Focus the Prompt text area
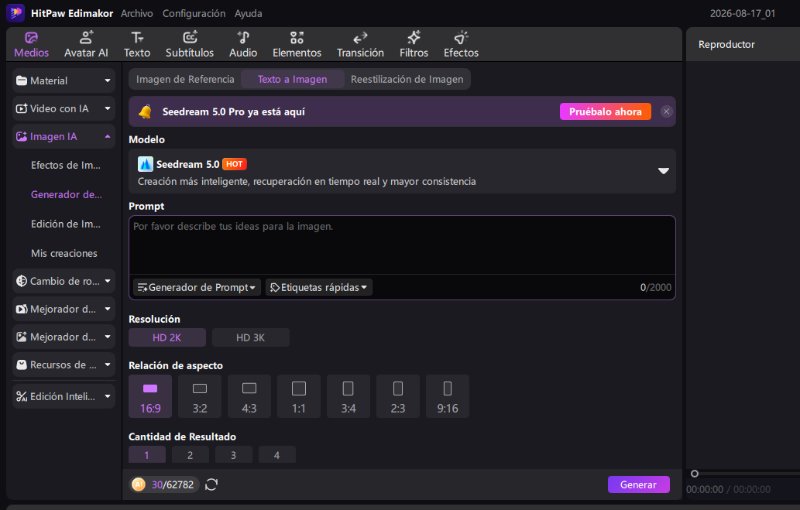800x510 pixels. pos(402,245)
